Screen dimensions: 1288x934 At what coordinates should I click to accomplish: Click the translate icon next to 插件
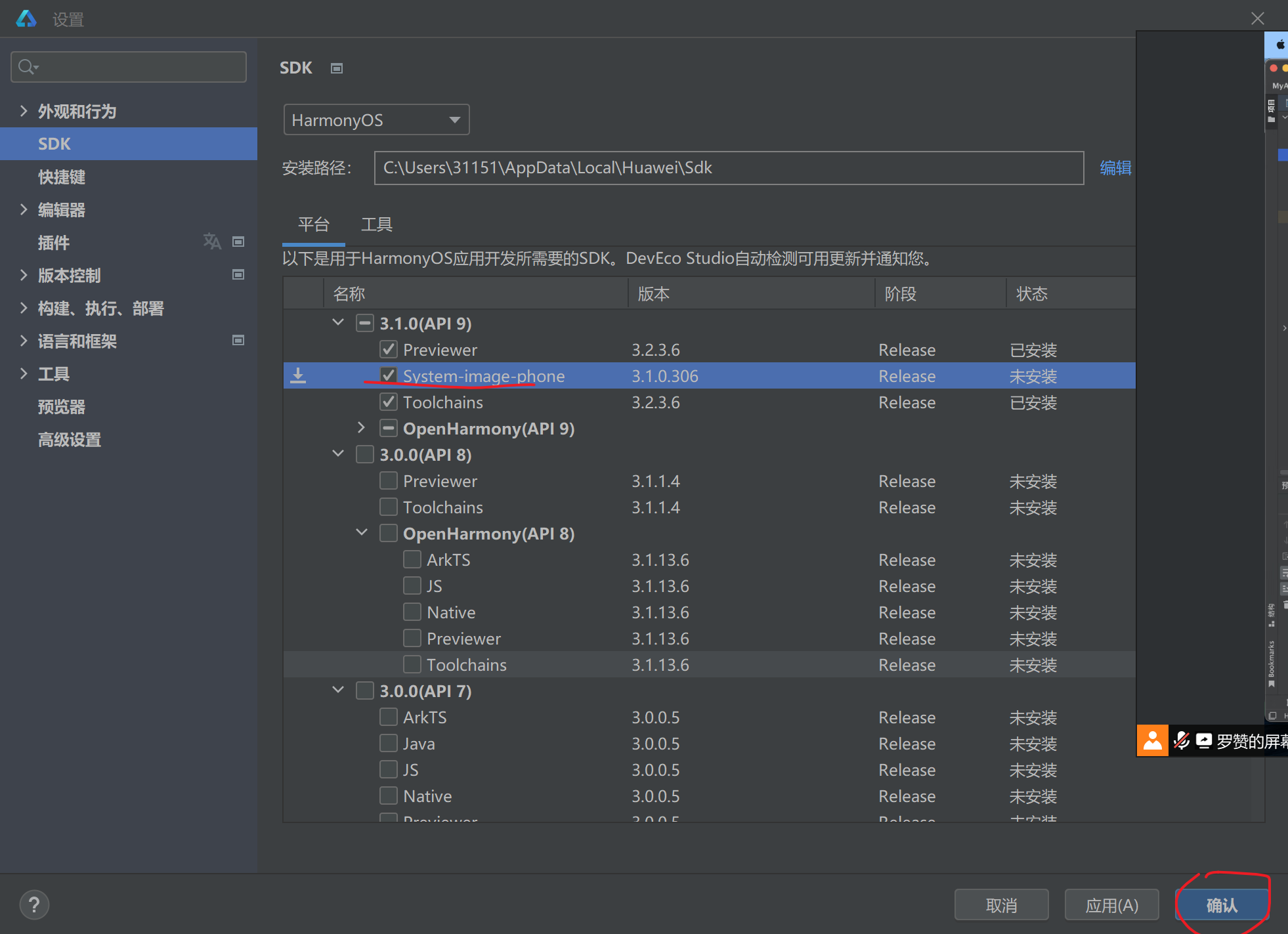tap(211, 242)
